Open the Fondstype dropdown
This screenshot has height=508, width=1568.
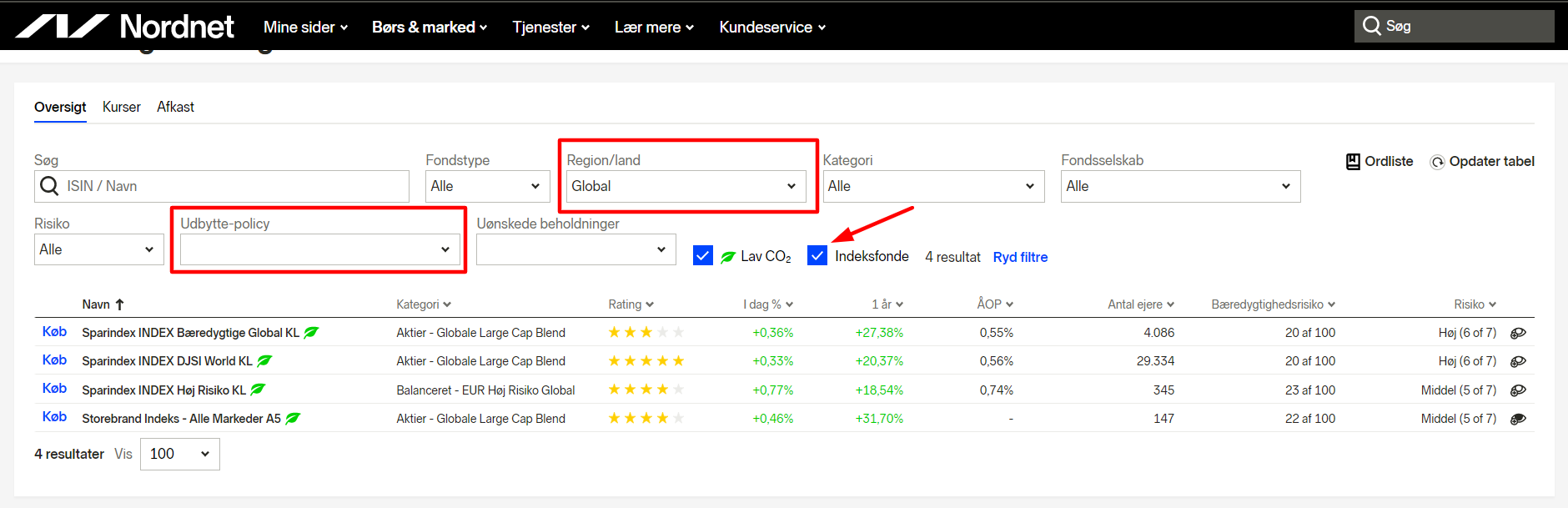click(488, 186)
